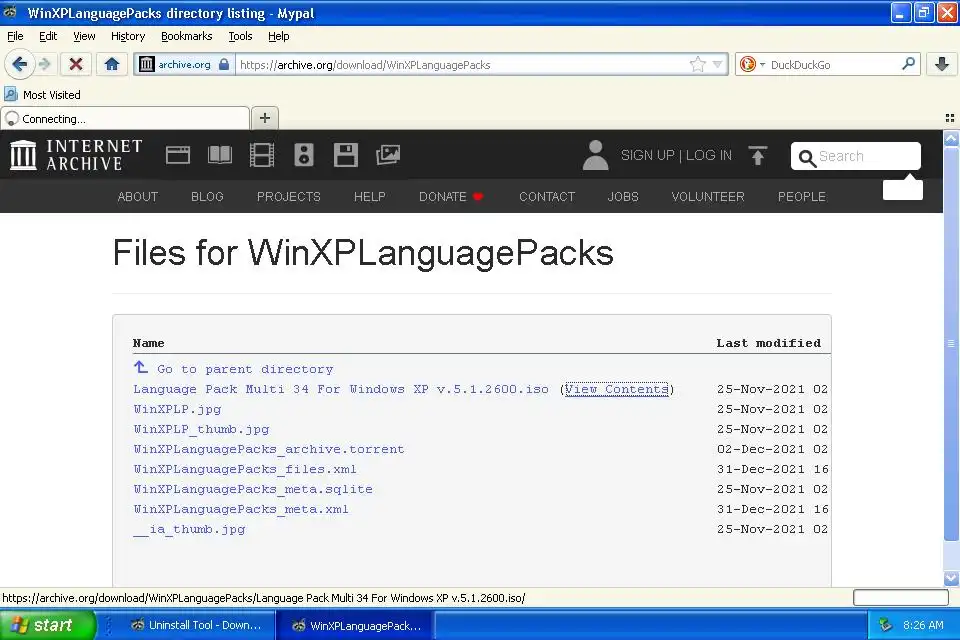Viewport: 960px width, 640px height.
Task: Open the padlock security info
Action: coord(224,64)
